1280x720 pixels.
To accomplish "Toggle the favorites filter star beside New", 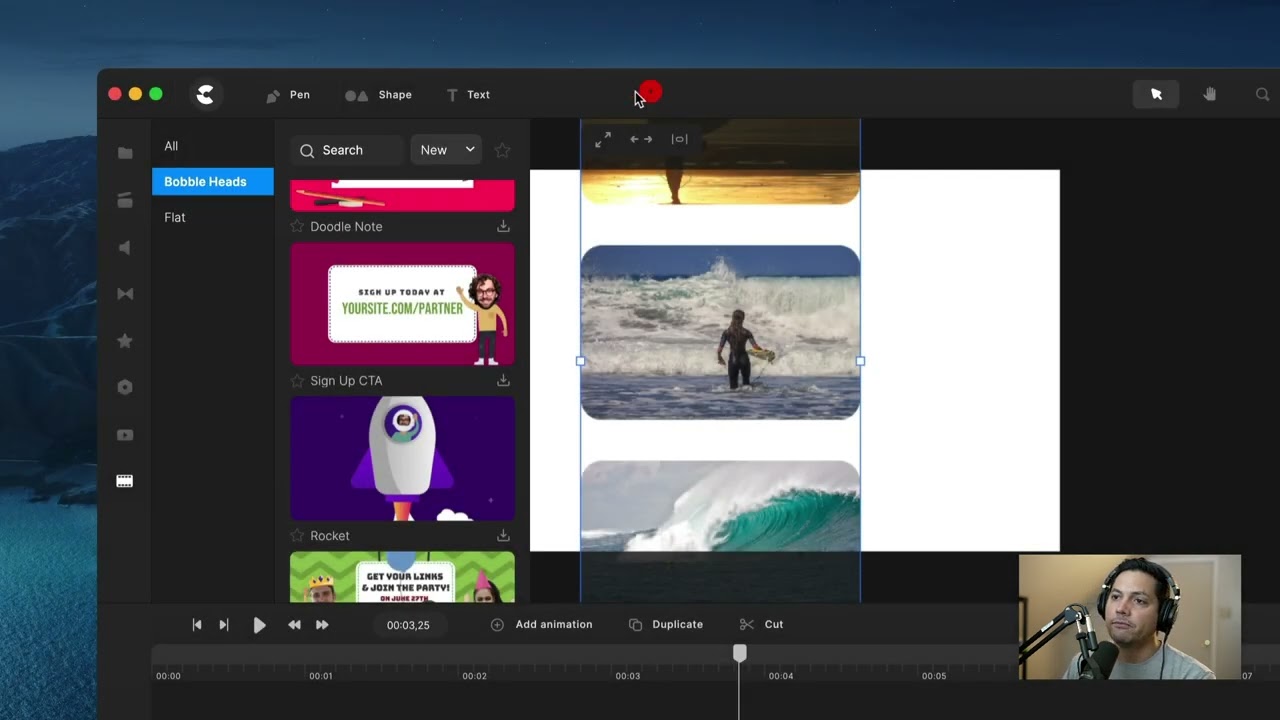I will (502, 150).
